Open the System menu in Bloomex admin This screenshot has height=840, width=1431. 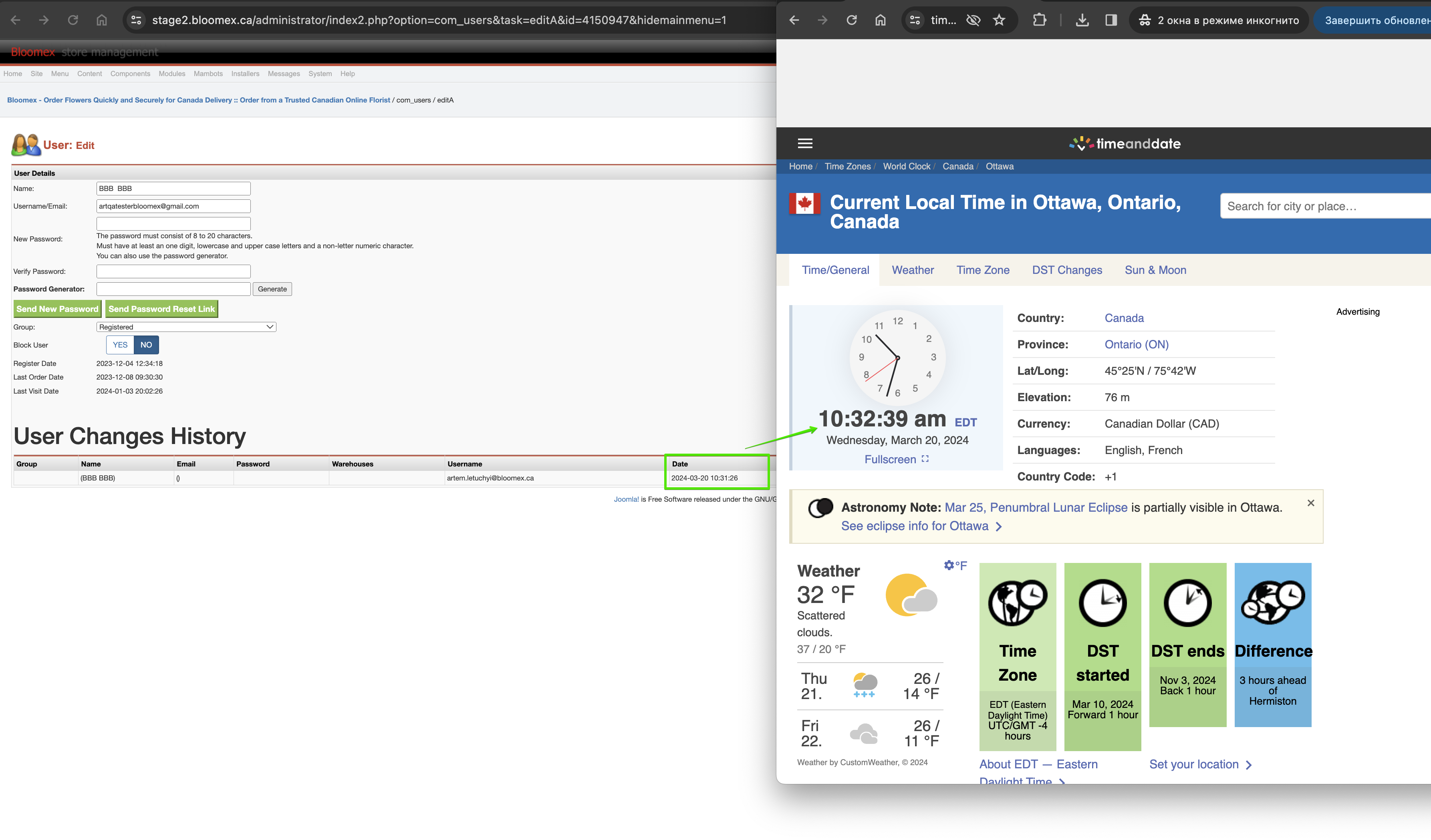point(320,74)
